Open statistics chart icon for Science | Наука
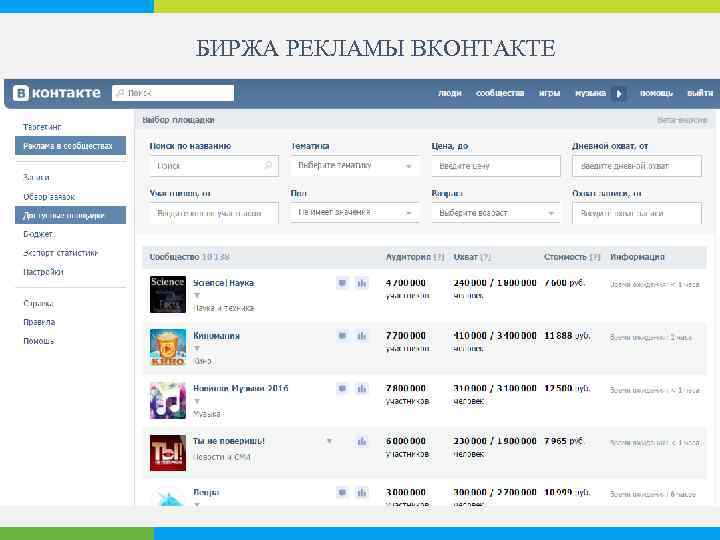720x540 pixels. [362, 283]
